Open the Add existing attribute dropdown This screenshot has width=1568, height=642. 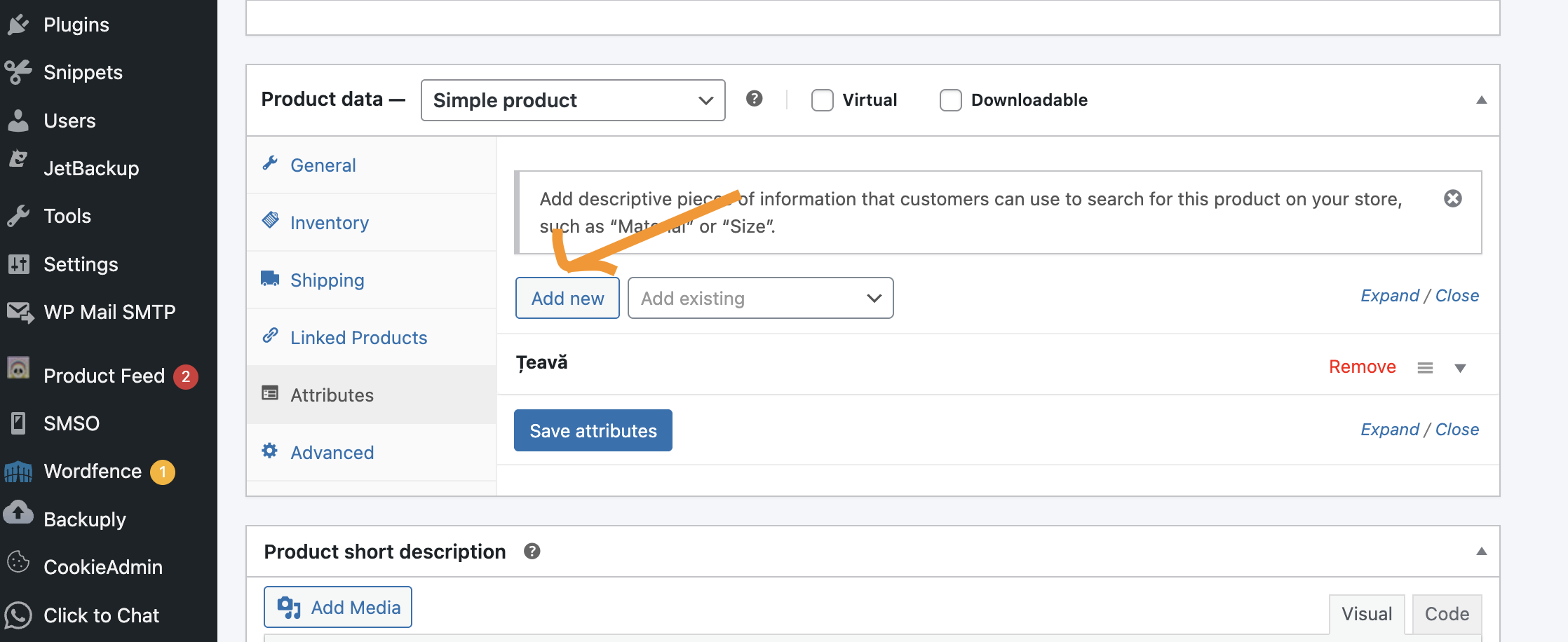[x=760, y=299]
